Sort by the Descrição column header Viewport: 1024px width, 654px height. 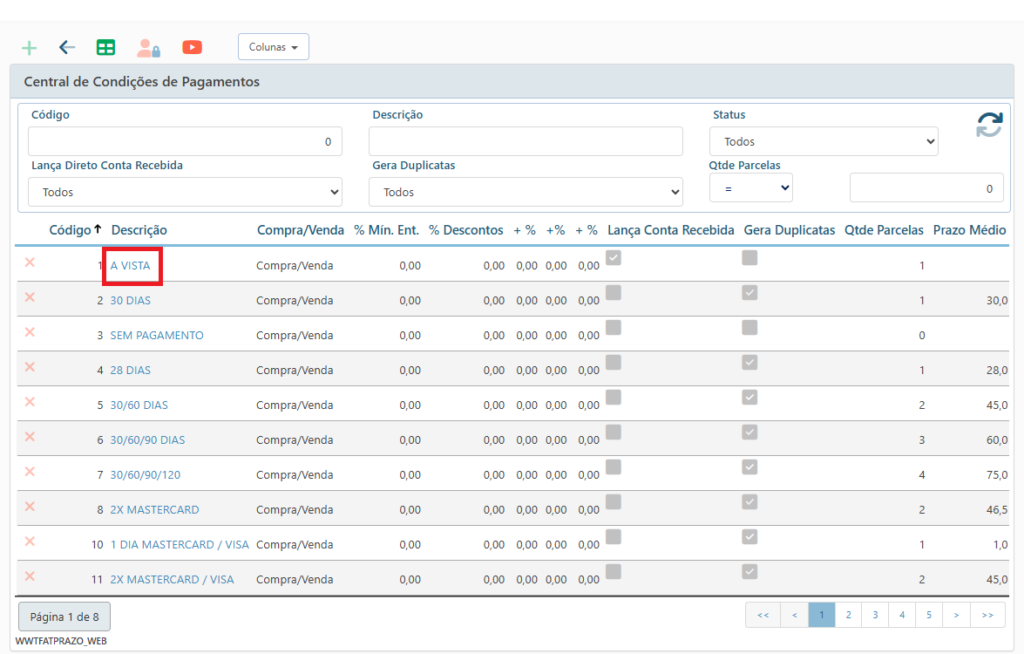click(x=139, y=230)
